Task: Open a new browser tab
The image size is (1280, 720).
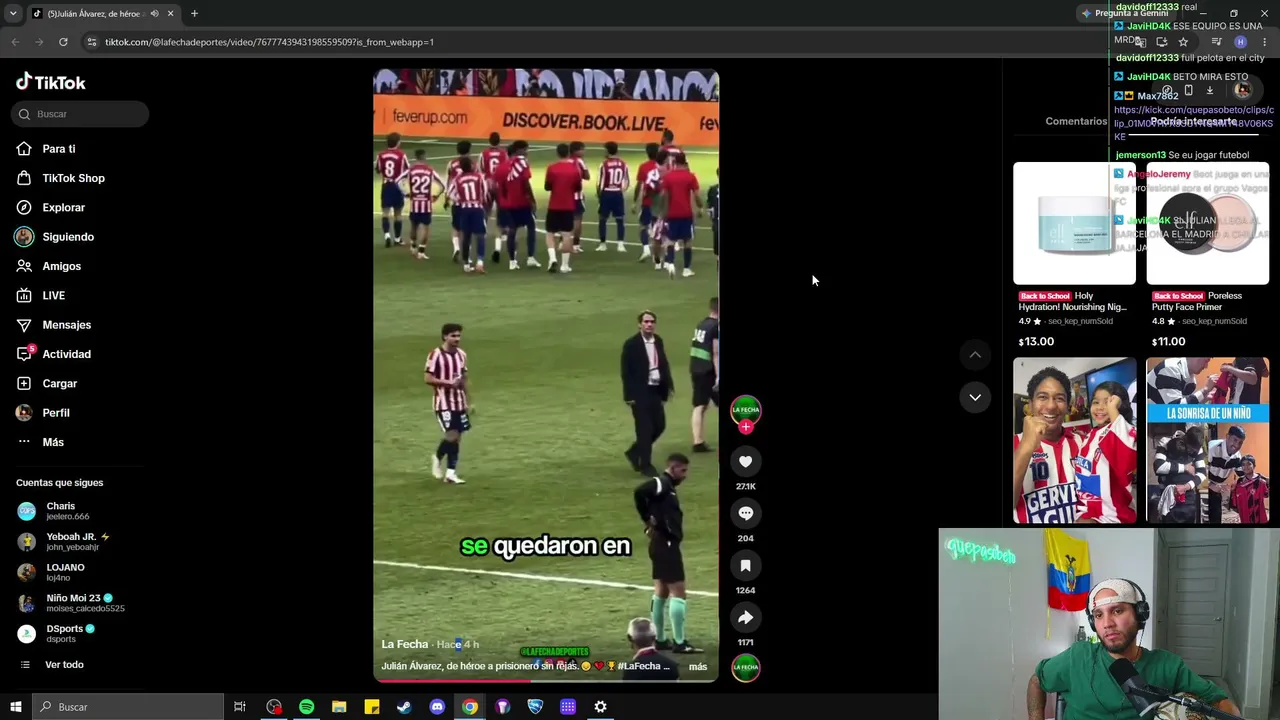Action: coord(194,14)
